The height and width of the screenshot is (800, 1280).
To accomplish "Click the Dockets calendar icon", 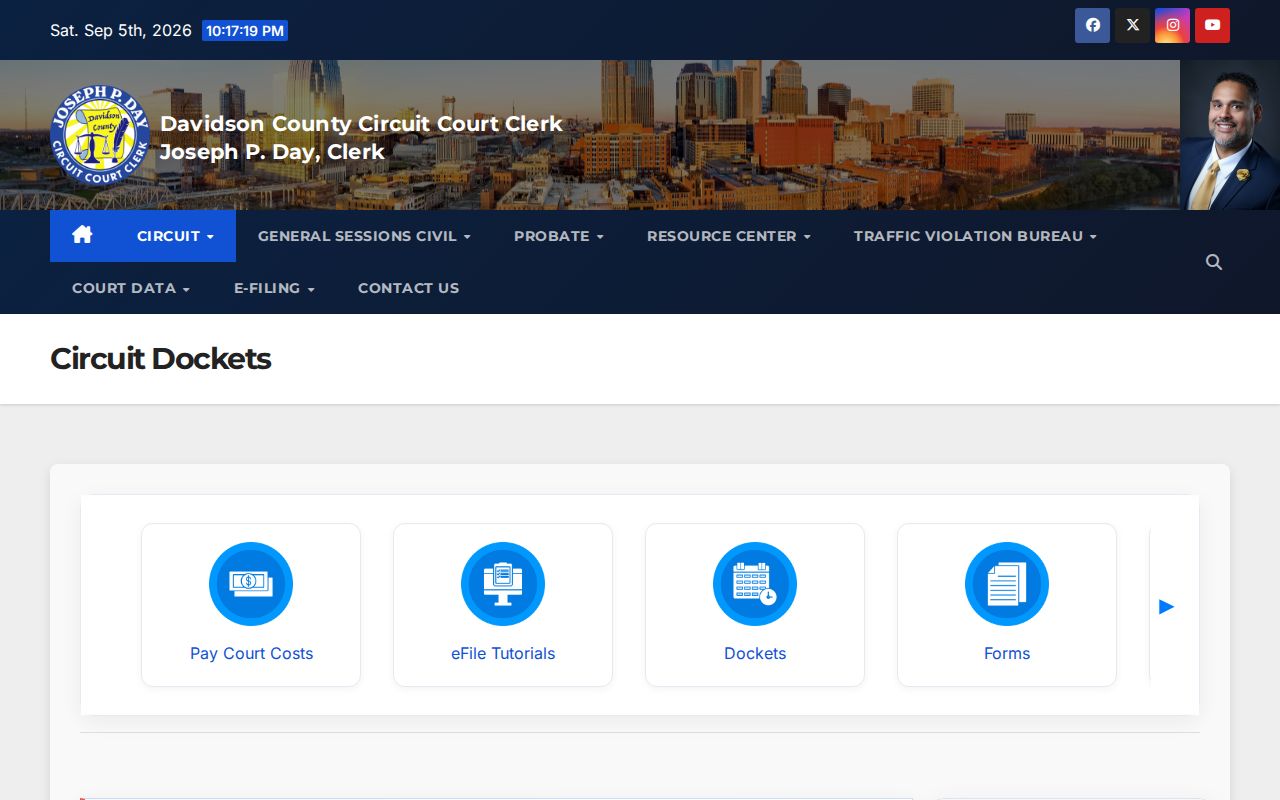I will coord(755,584).
